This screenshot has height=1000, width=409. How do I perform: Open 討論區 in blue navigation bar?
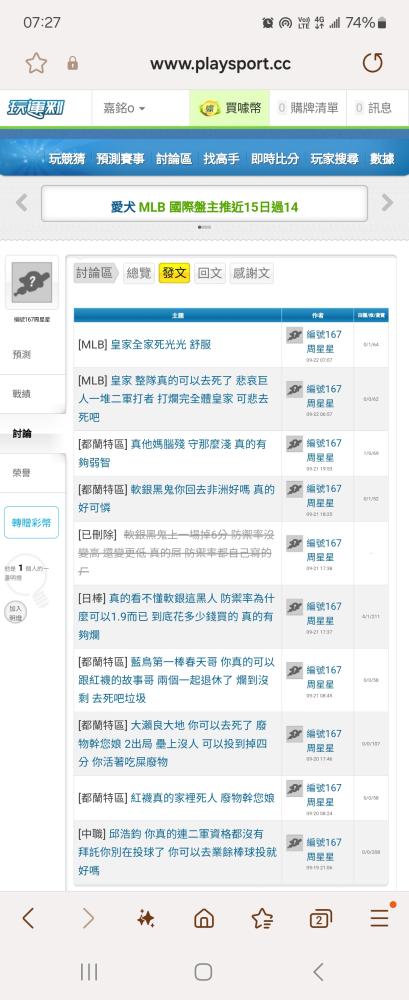click(x=174, y=159)
